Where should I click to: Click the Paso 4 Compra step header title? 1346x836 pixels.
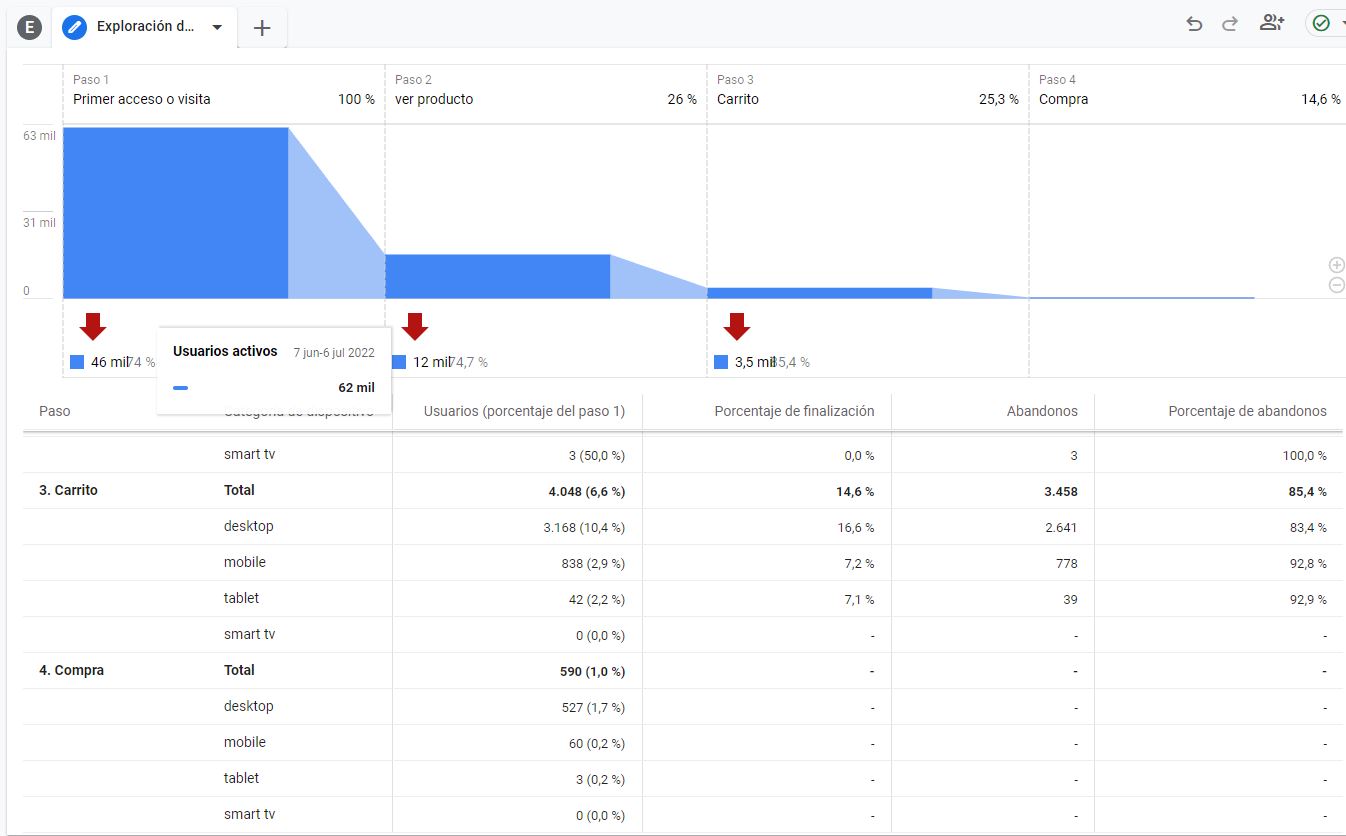pos(1063,99)
